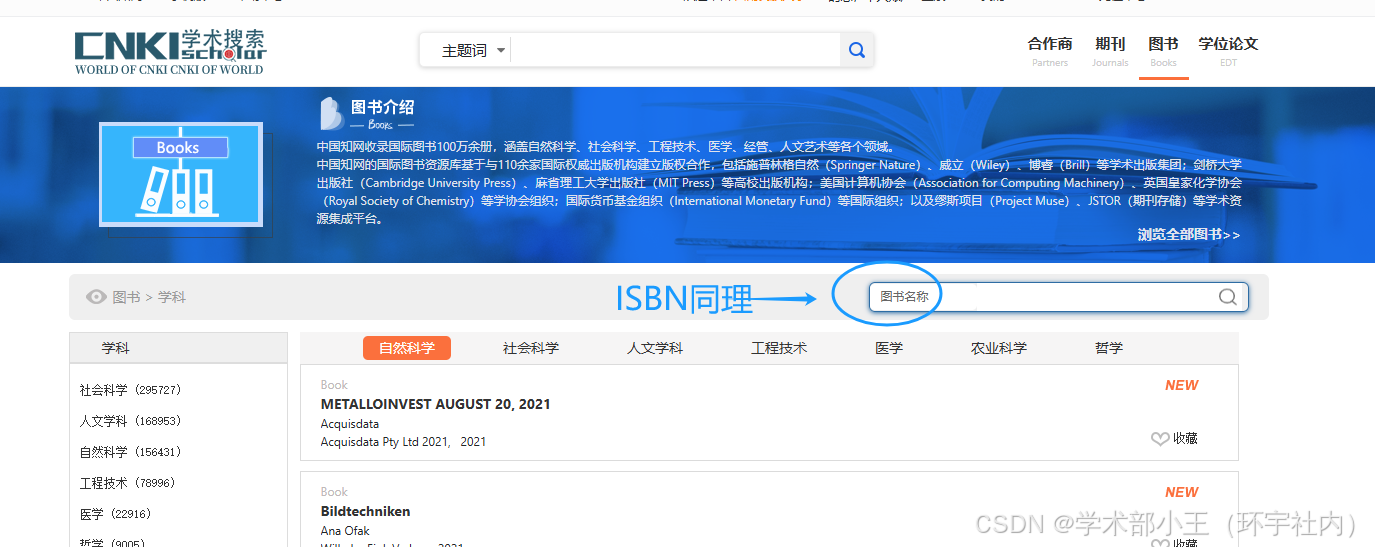Click NEW badge on METALLOINVEST entry
Viewport: 1375px width, 547px height.
[1181, 385]
